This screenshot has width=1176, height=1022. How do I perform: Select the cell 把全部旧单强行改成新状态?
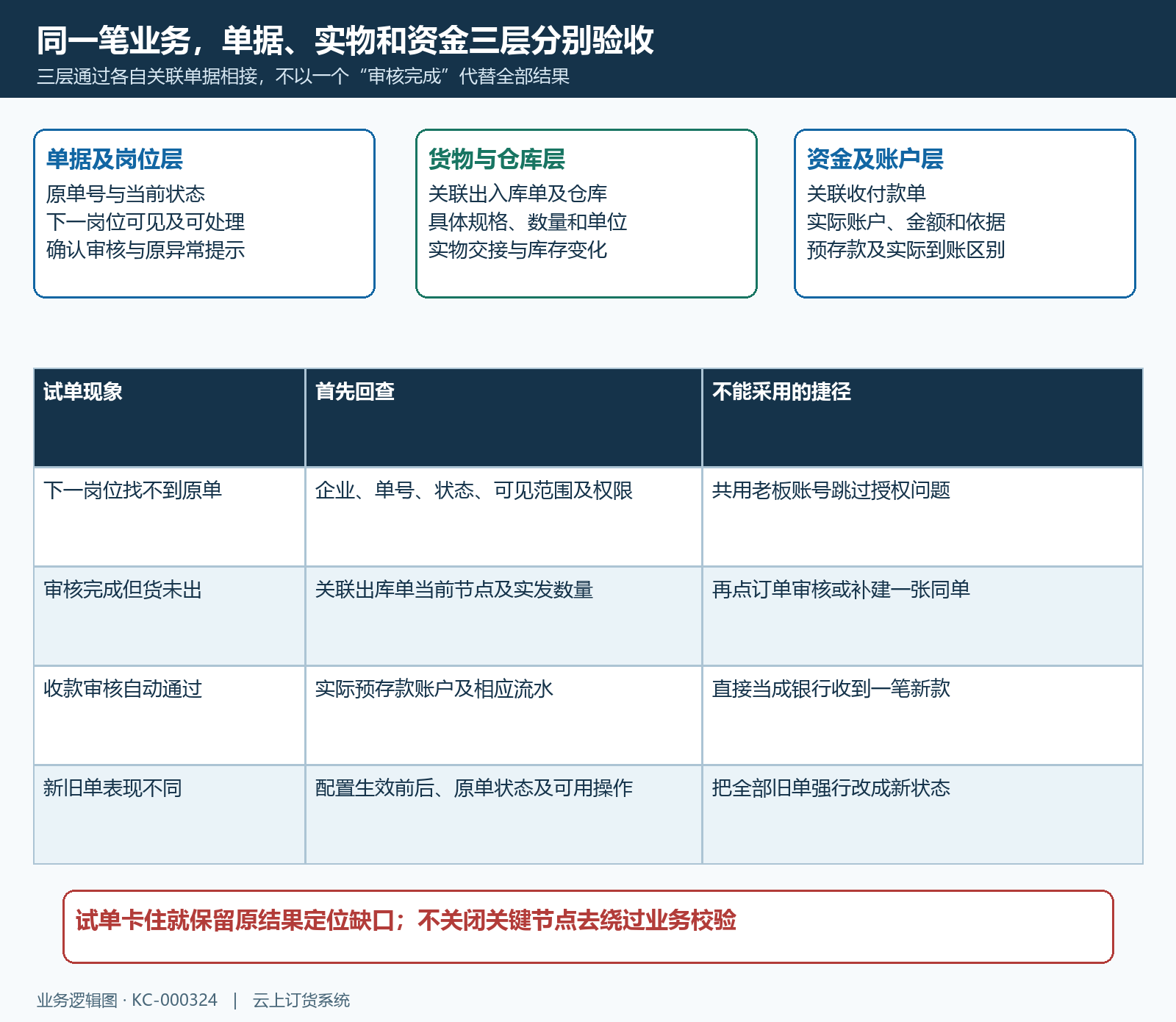[x=922, y=815]
